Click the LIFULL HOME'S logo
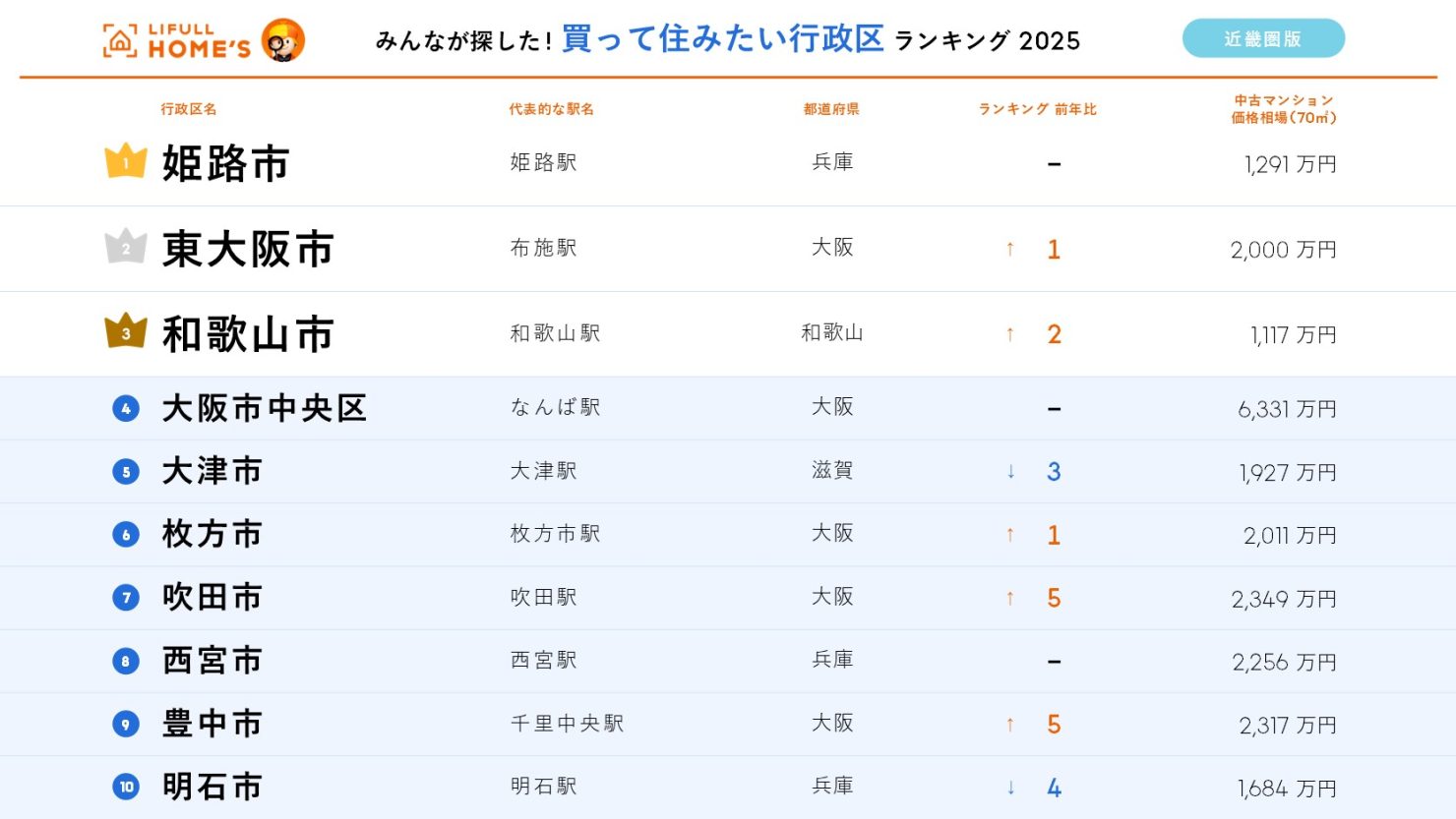Screen dimensions: 1456x819 pyautogui.click(x=178, y=41)
